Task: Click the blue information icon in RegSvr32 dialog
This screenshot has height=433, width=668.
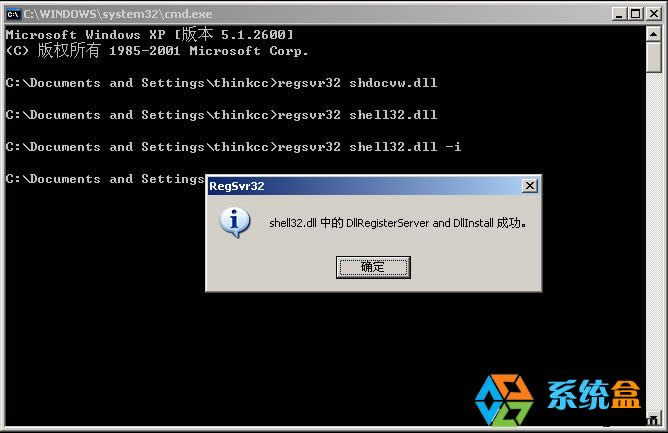Action: coord(234,222)
